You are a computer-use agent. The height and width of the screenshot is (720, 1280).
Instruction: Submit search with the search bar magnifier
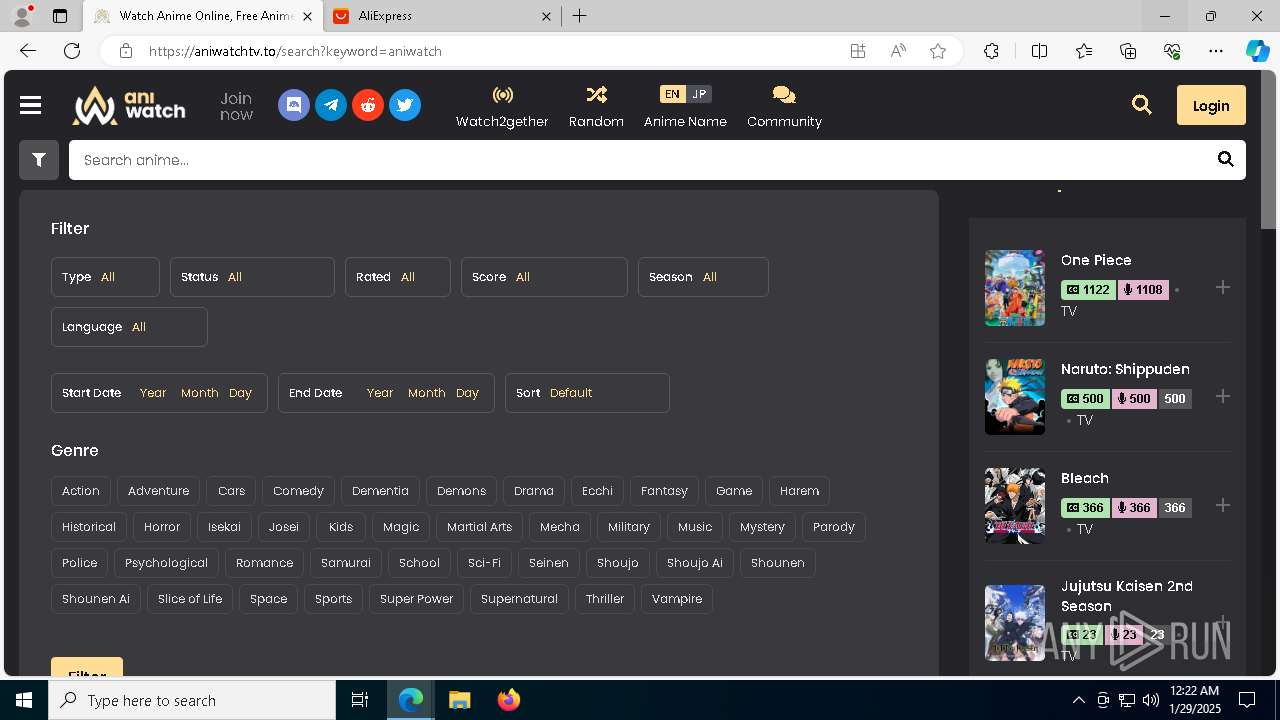pyautogui.click(x=1226, y=160)
